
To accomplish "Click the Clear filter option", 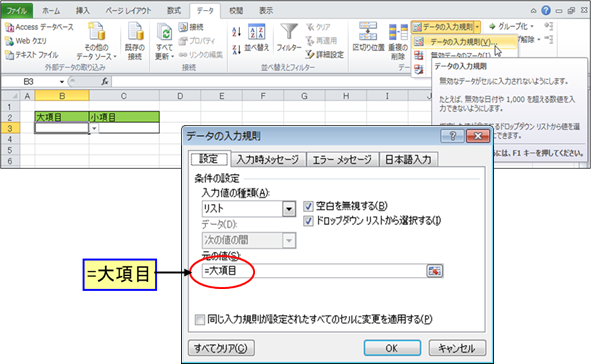I will (318, 27).
